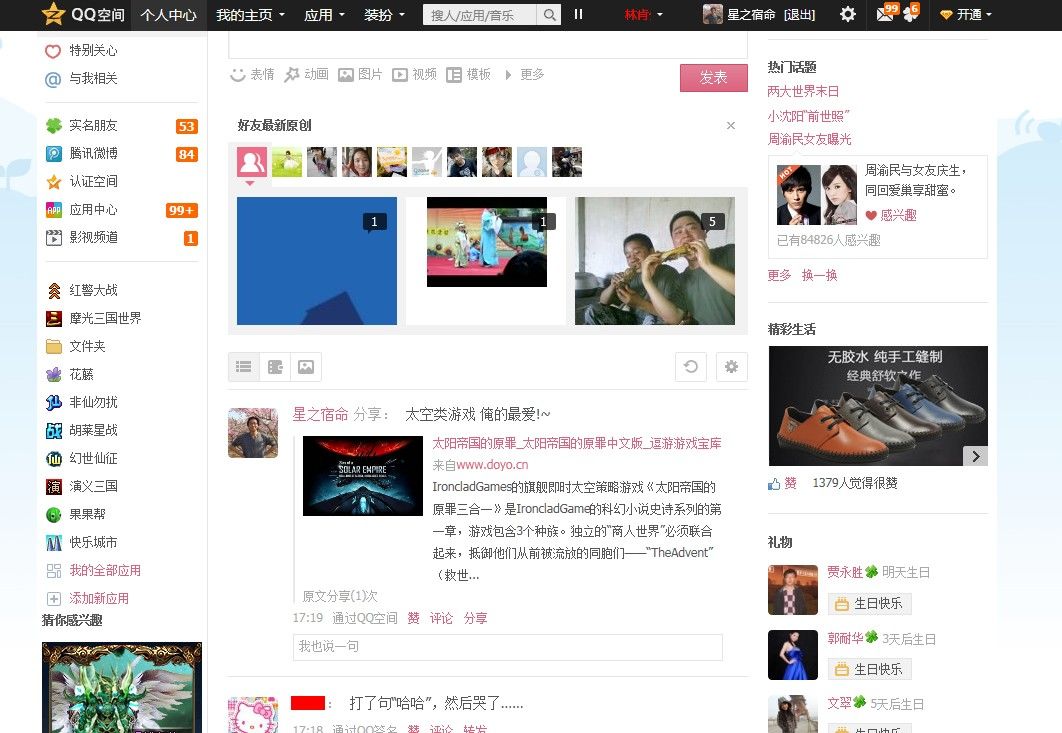
Task: Click 星之宿命 username in top bar
Action: [x=751, y=15]
